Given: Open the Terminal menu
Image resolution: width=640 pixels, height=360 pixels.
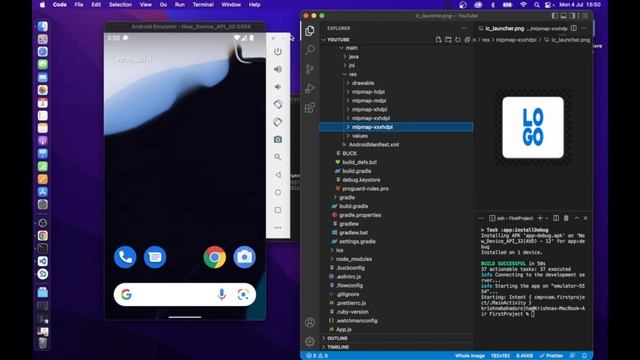Looking at the screenshot, I should [203, 4].
